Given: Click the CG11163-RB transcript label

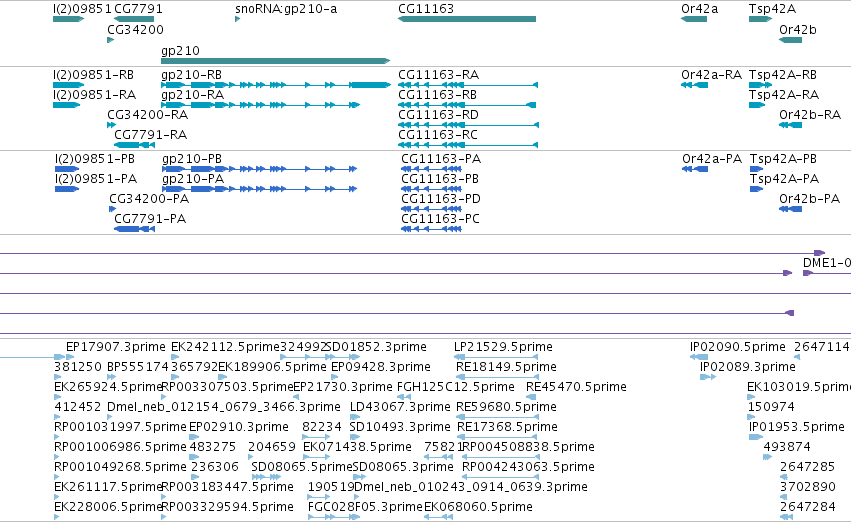Looking at the screenshot, I should pyautogui.click(x=439, y=95).
